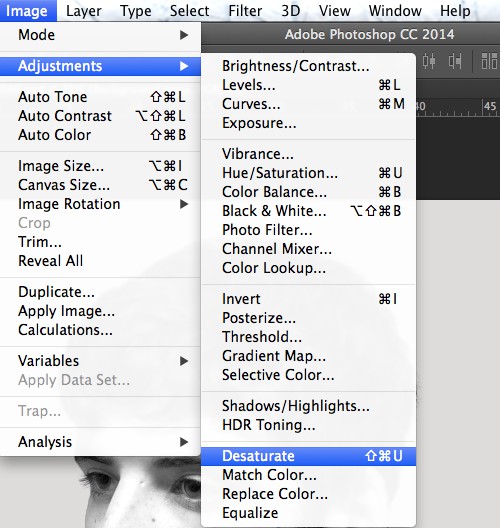Open the Threshold adjustment
Image resolution: width=500 pixels, height=528 pixels.
coord(308,337)
